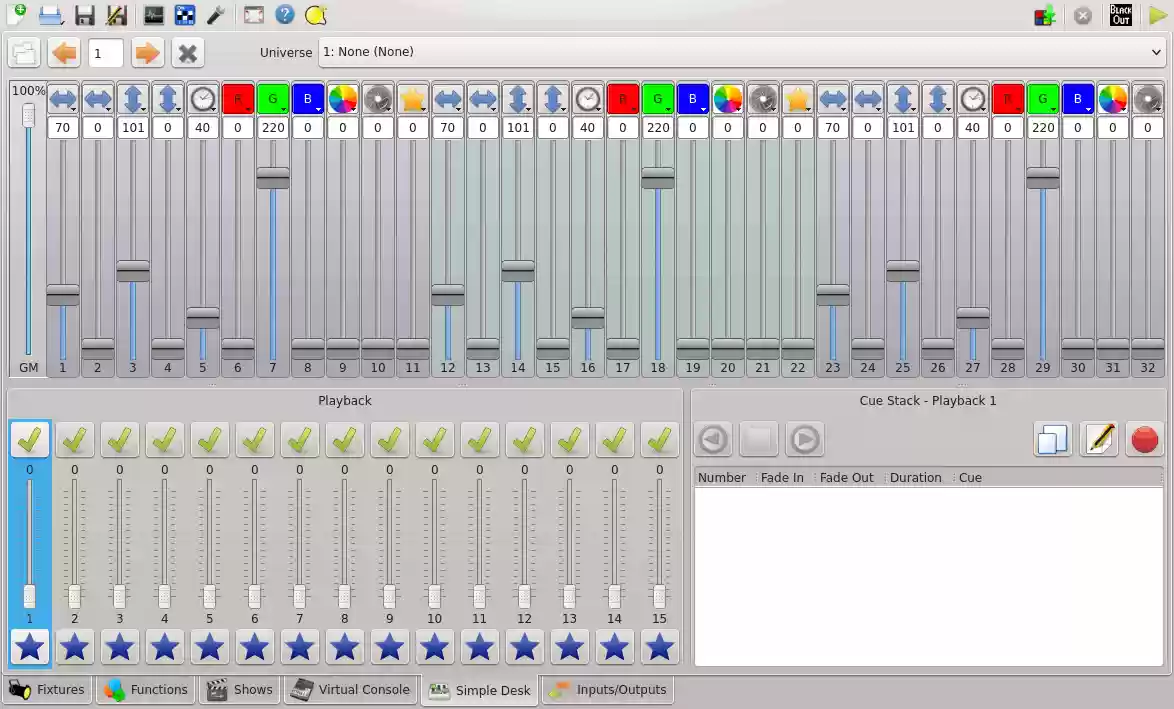Open the channel 8 blue type button
1174x709 pixels.
click(x=308, y=99)
